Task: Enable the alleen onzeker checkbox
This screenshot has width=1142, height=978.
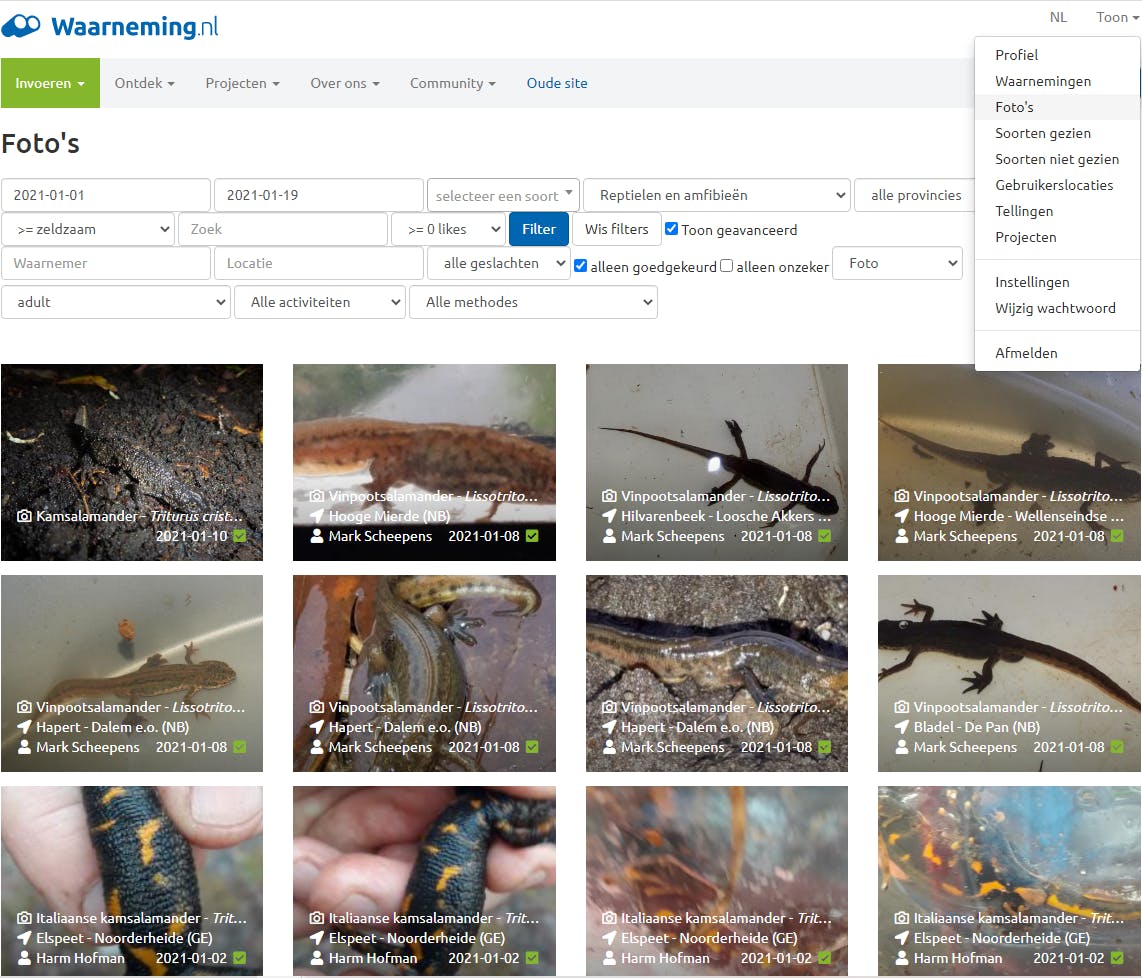Action: point(726,266)
